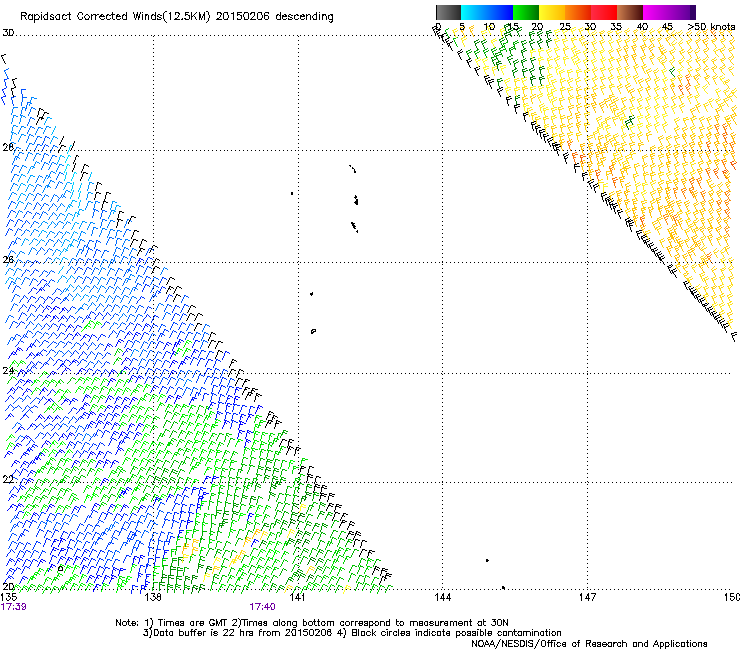Click the purple time stamp '17:40'
The height and width of the screenshot is (650, 740).
coord(262,607)
